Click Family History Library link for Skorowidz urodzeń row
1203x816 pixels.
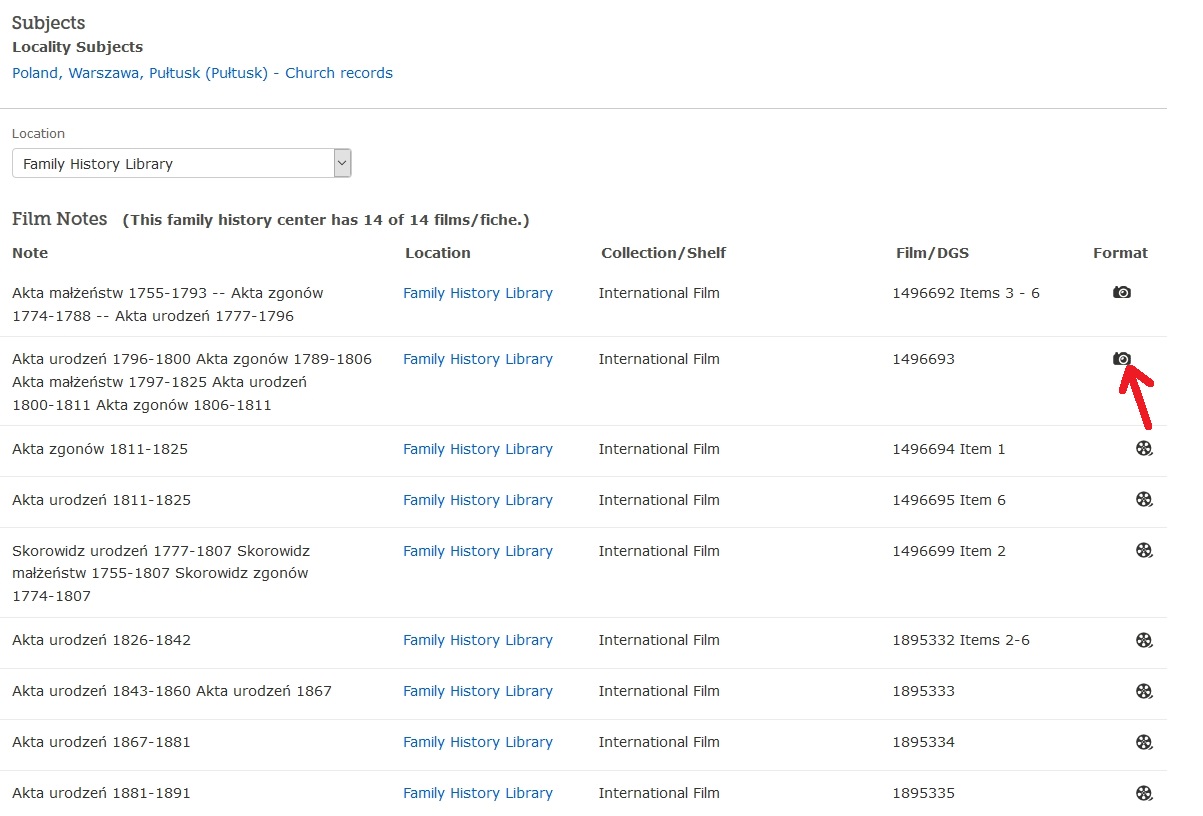[477, 551]
